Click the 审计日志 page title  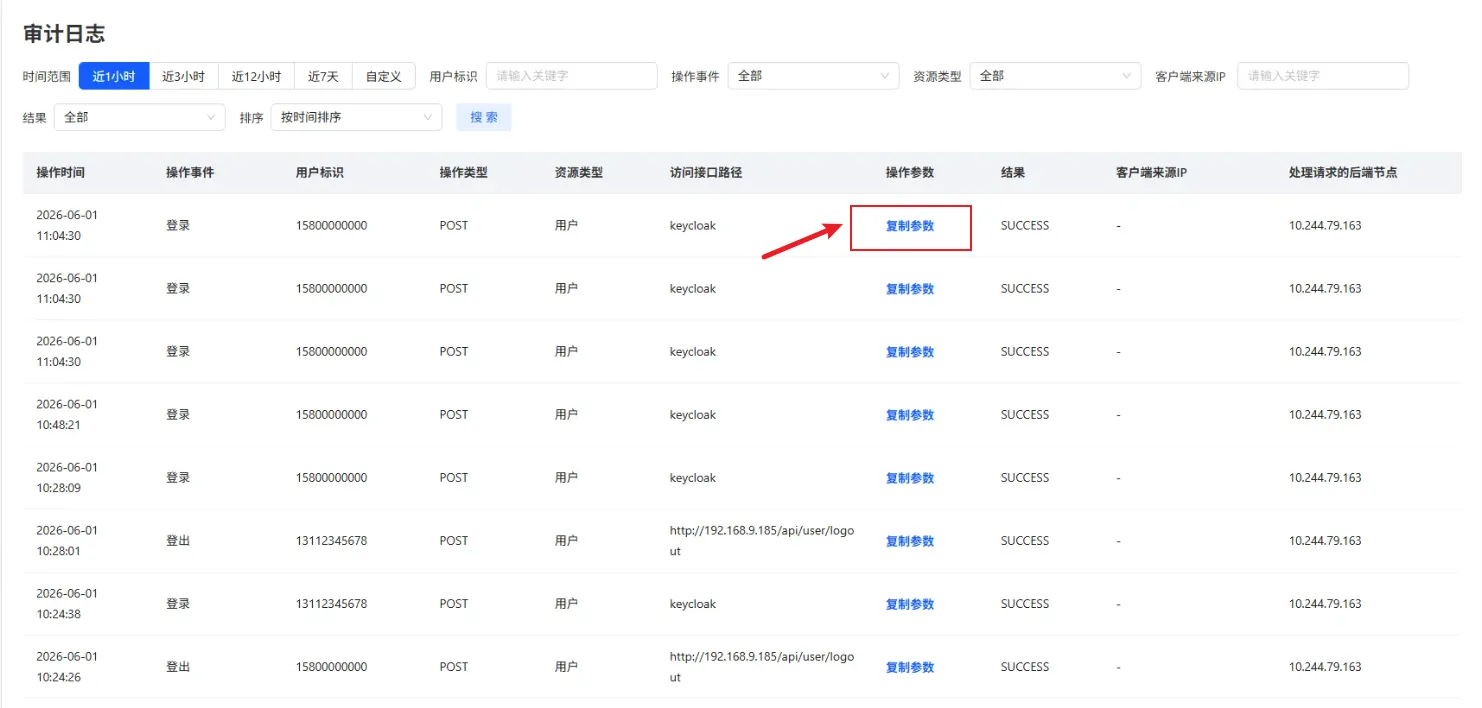coord(64,34)
